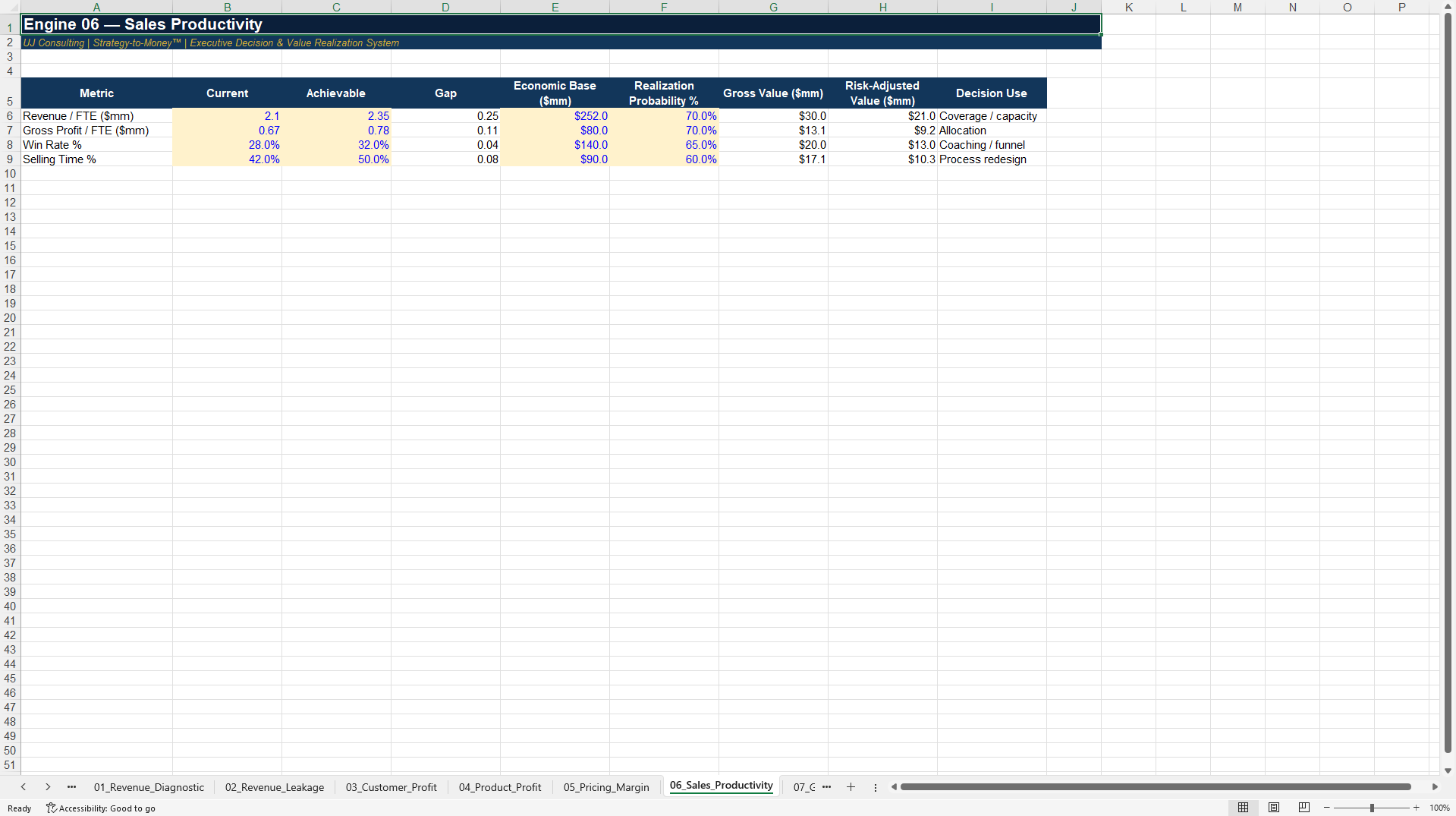The image size is (1456, 816).
Task: Select the 28.0% current win rate cell
Action: point(227,145)
